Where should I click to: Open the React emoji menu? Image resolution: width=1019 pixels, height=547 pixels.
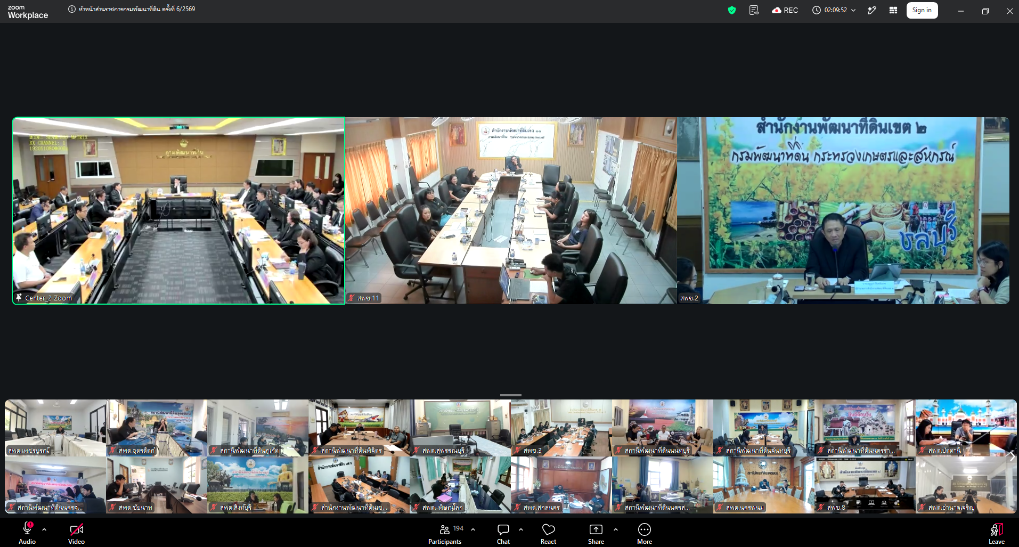(548, 534)
